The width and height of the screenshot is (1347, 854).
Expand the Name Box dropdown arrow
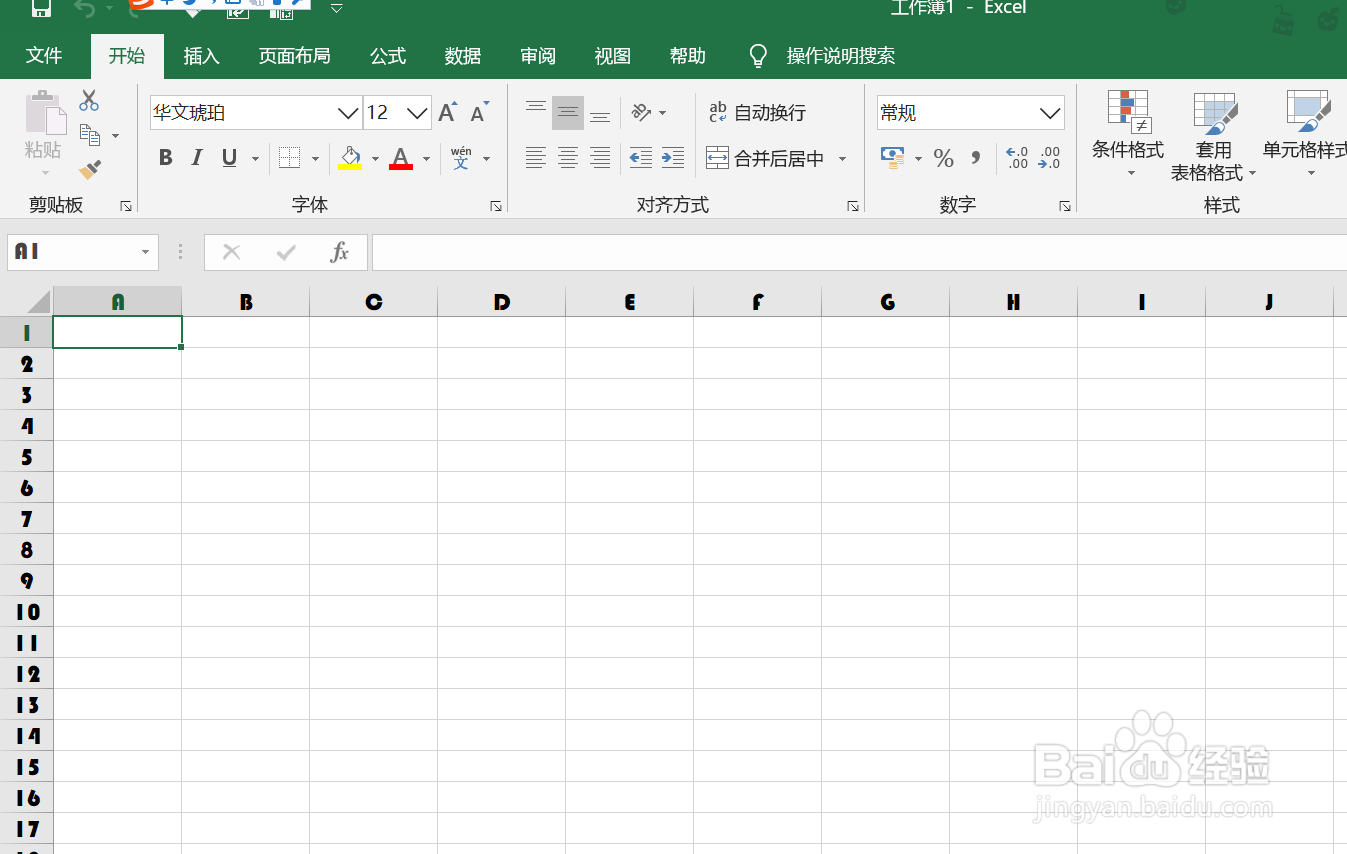[x=146, y=252]
